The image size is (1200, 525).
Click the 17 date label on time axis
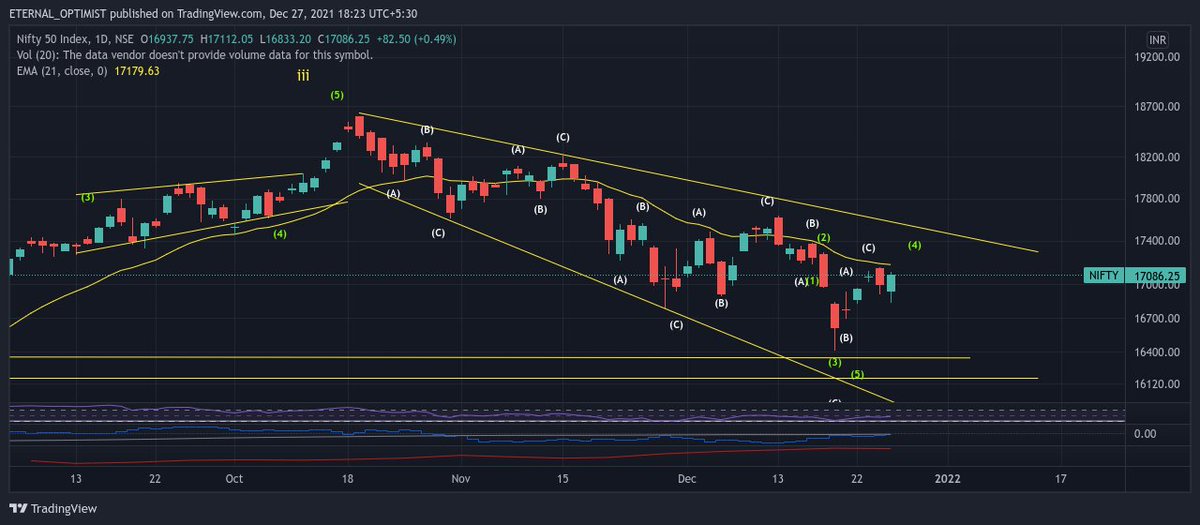click(x=1060, y=479)
